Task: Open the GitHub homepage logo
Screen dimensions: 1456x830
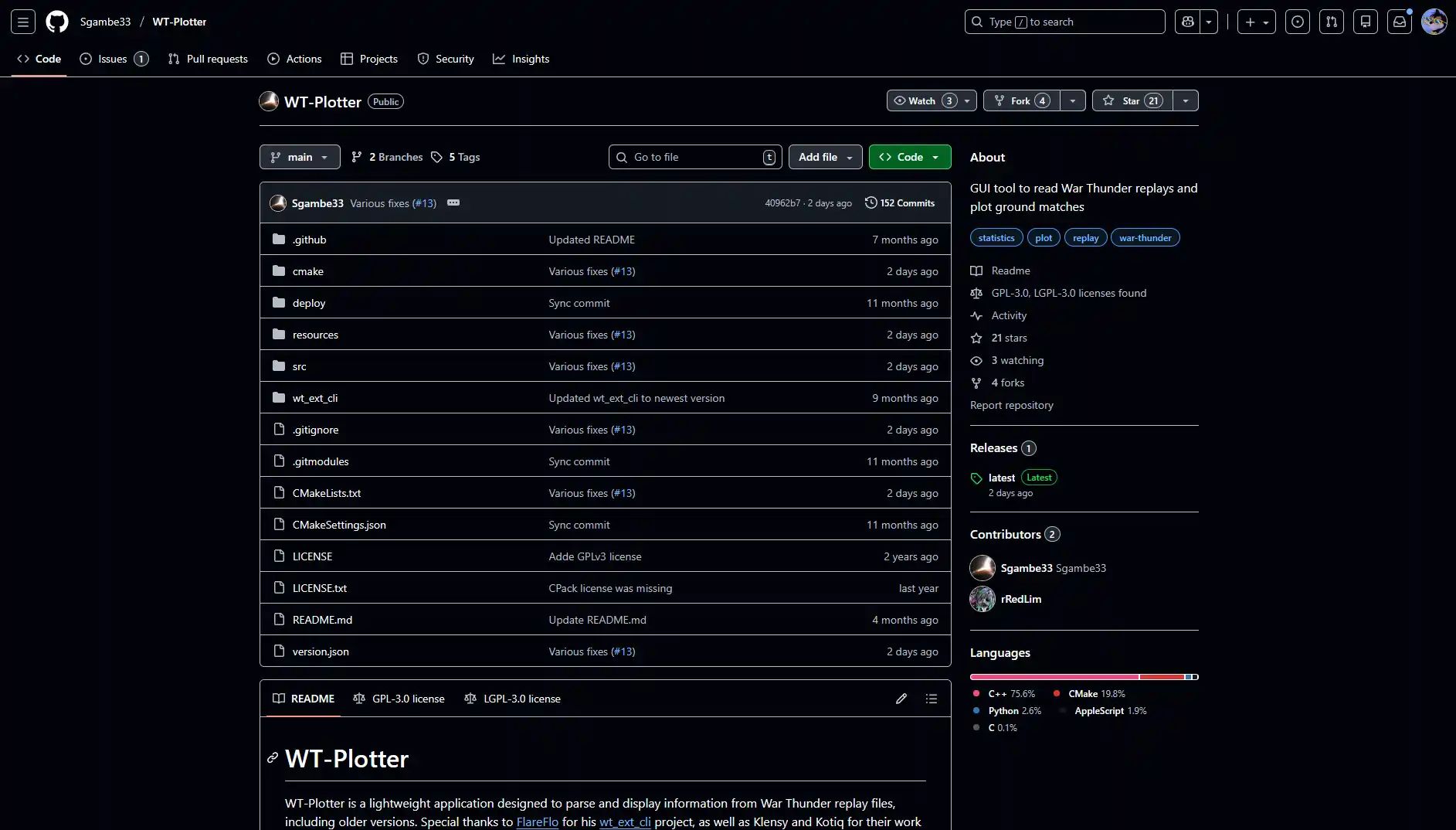Action: tap(57, 22)
